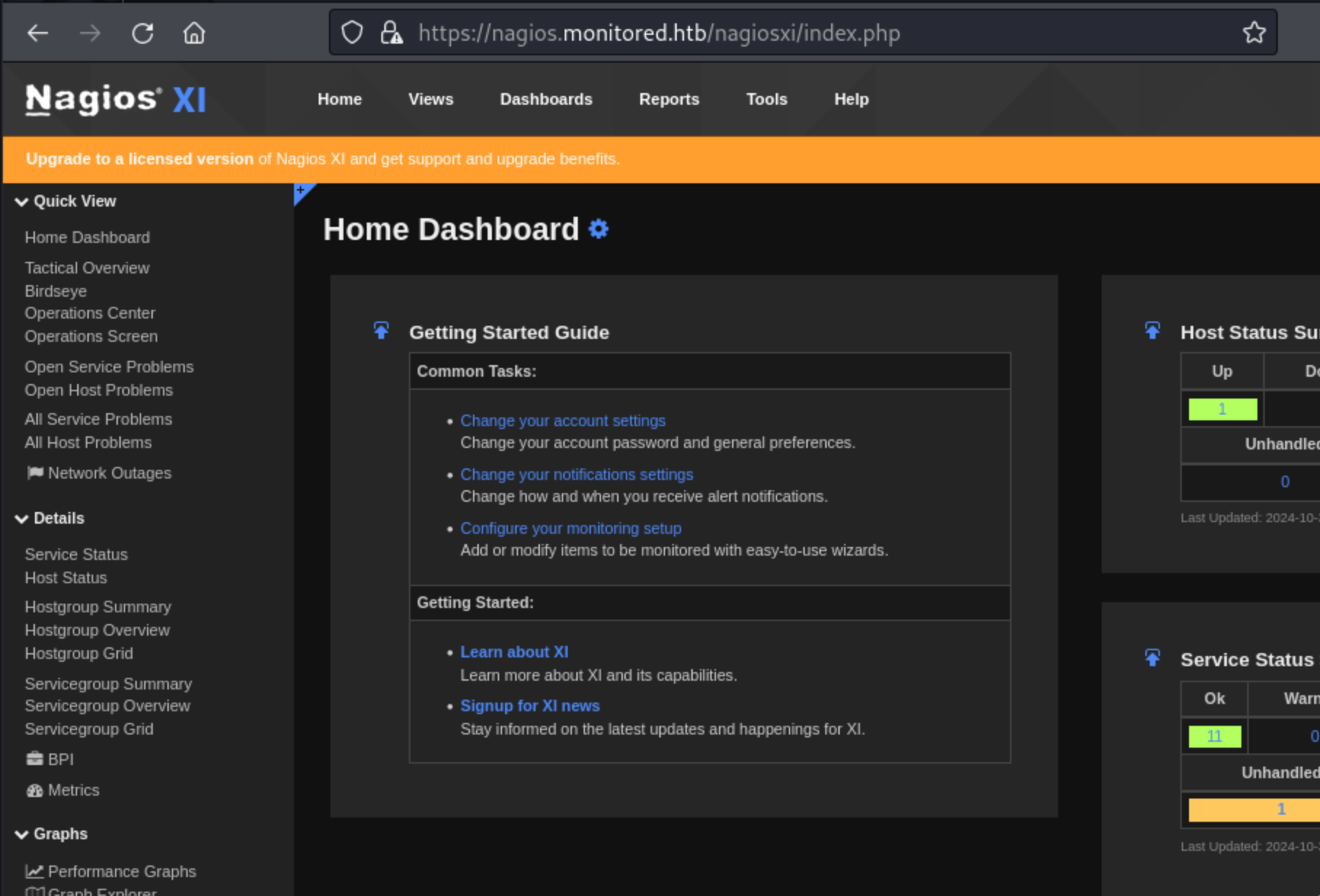Screen dimensions: 1320x896
Task: Click the green Ok services count 11
Action: point(1214,737)
